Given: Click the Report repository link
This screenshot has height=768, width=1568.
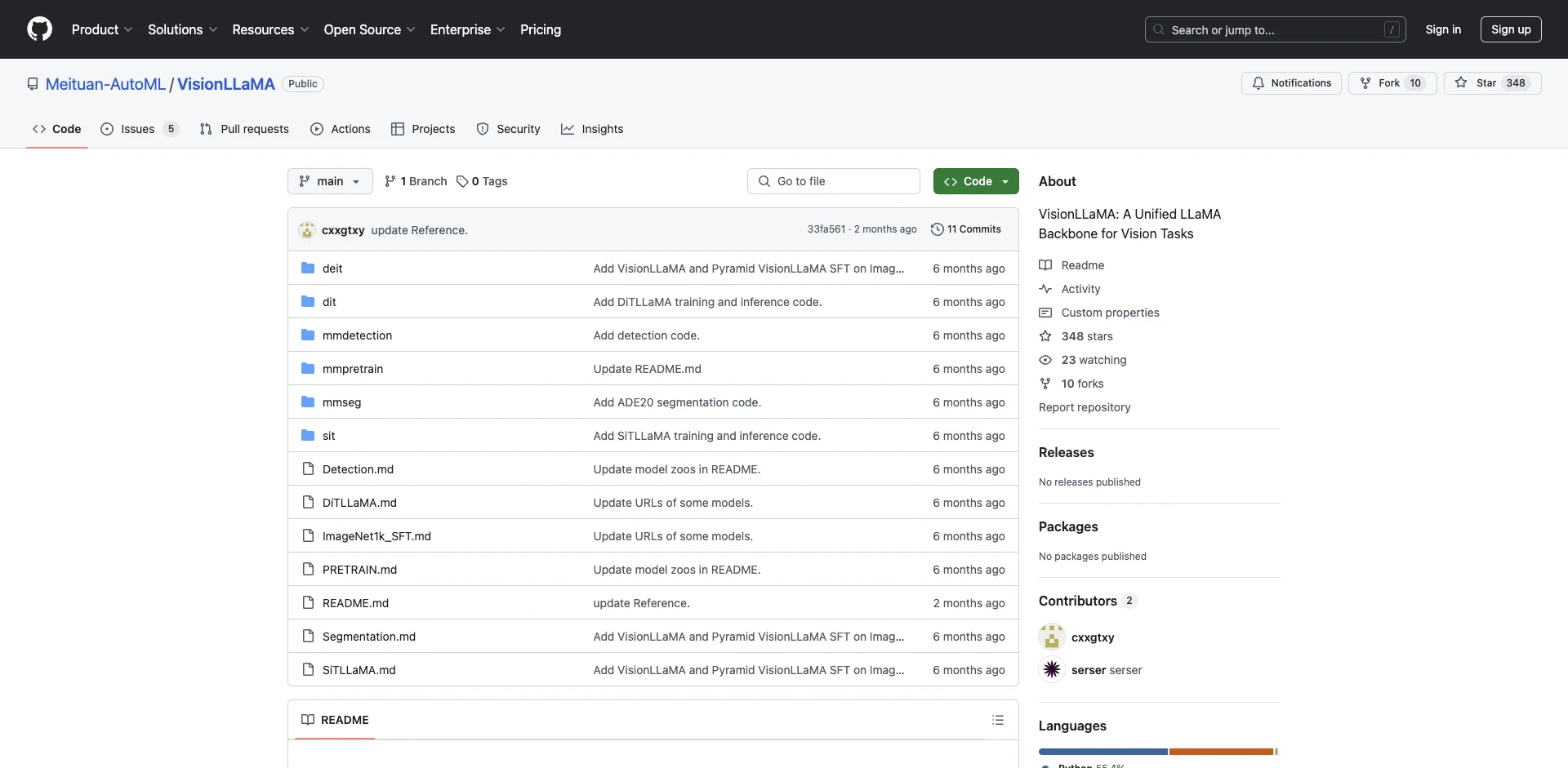Looking at the screenshot, I should [x=1085, y=407].
